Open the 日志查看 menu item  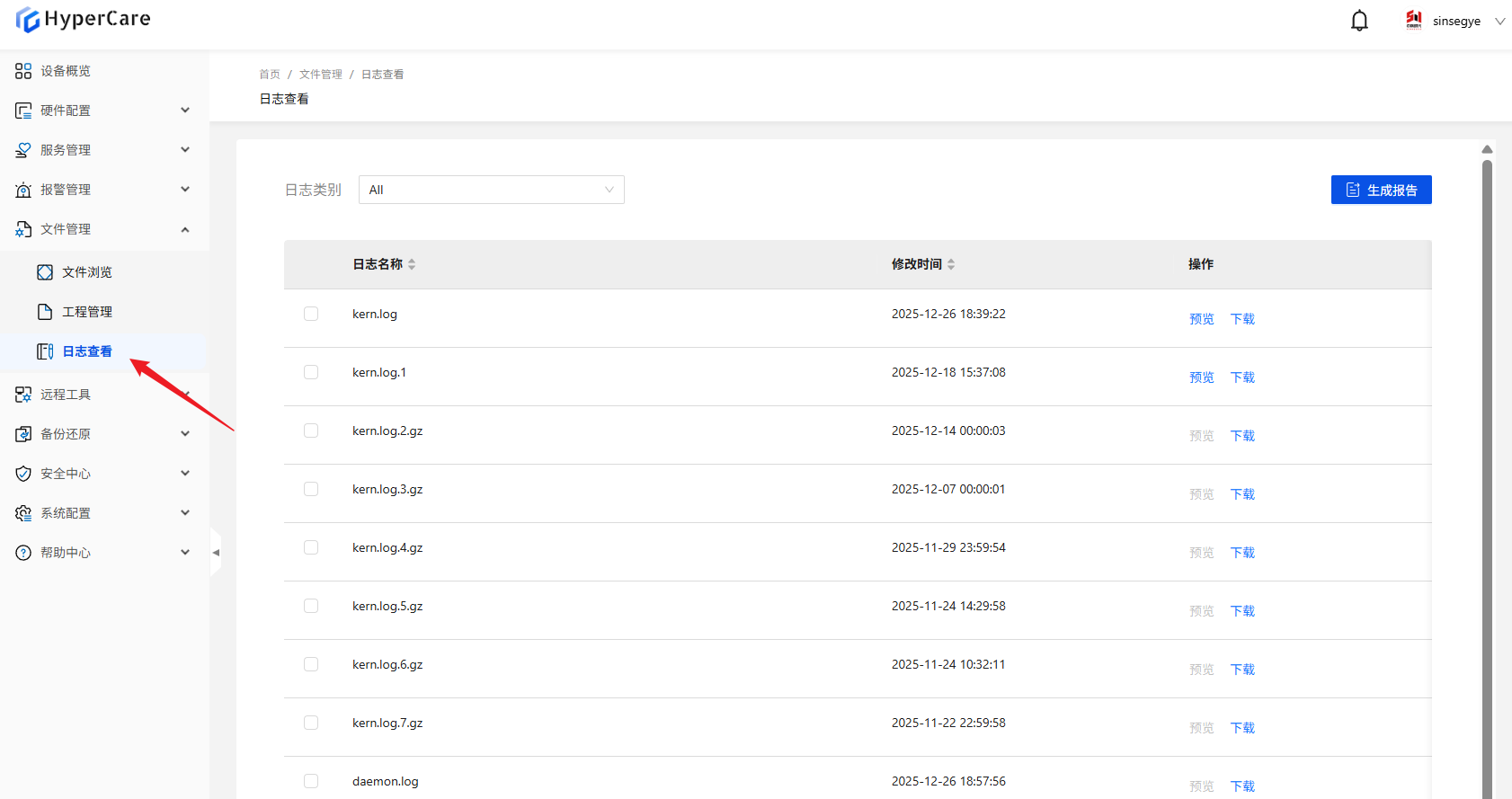(87, 351)
